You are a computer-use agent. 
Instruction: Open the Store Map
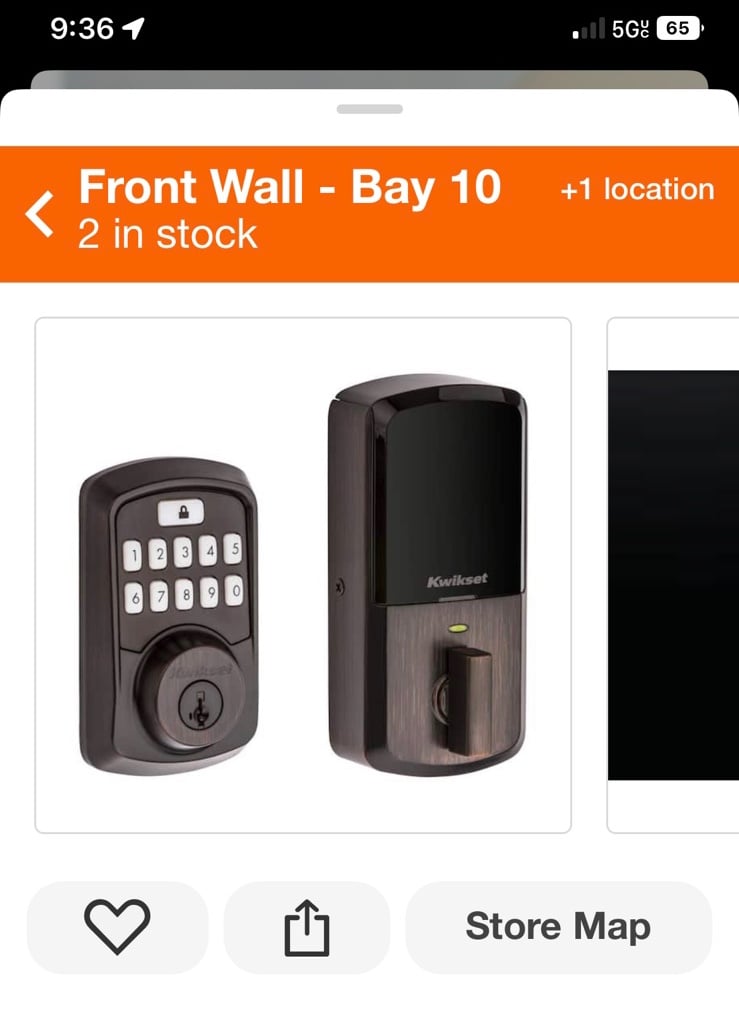(558, 927)
